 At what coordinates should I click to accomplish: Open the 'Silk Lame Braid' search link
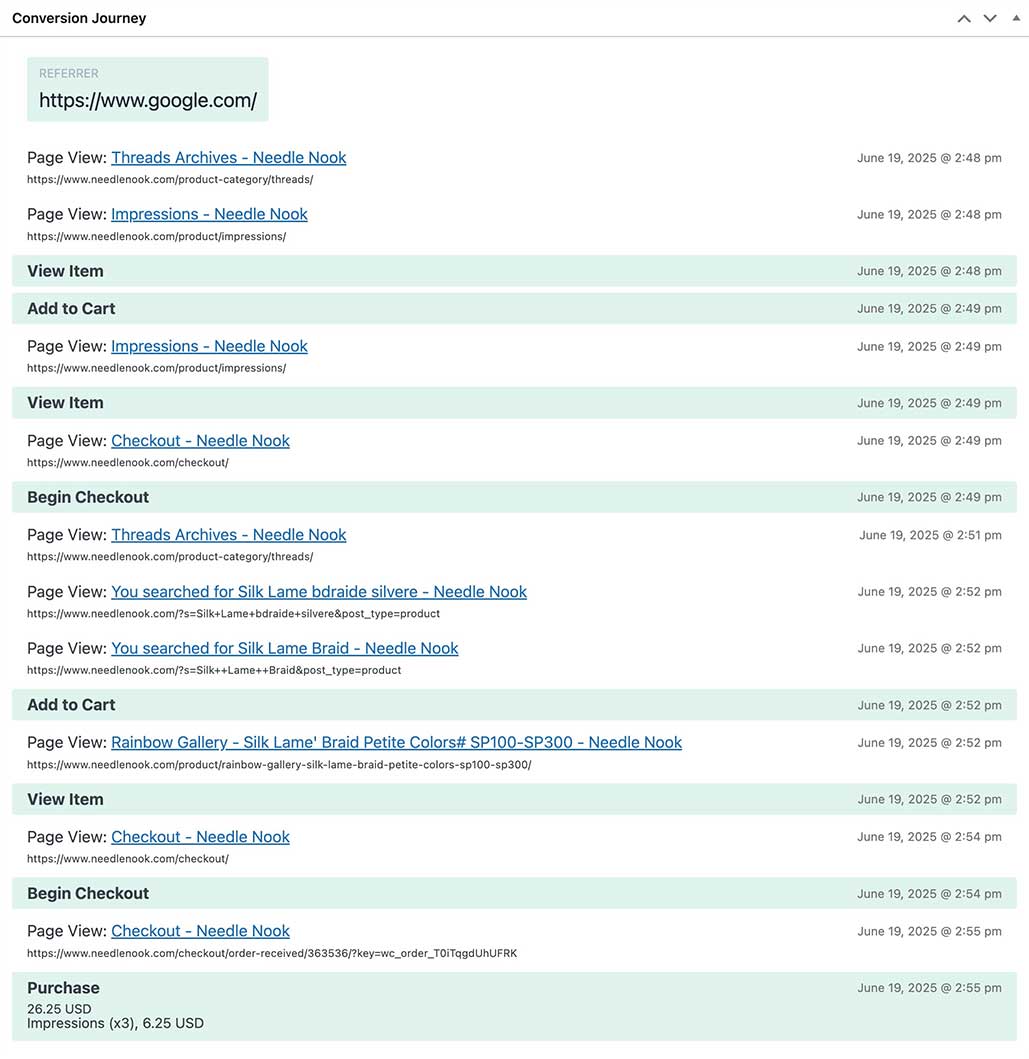(284, 648)
